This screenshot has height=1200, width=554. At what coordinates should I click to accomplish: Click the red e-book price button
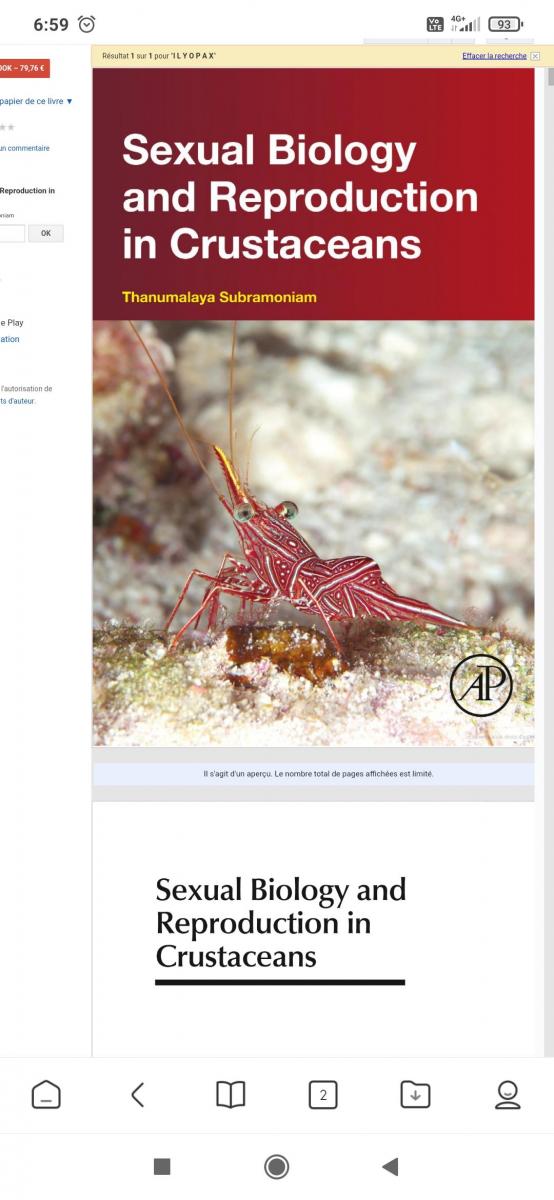click(x=24, y=68)
